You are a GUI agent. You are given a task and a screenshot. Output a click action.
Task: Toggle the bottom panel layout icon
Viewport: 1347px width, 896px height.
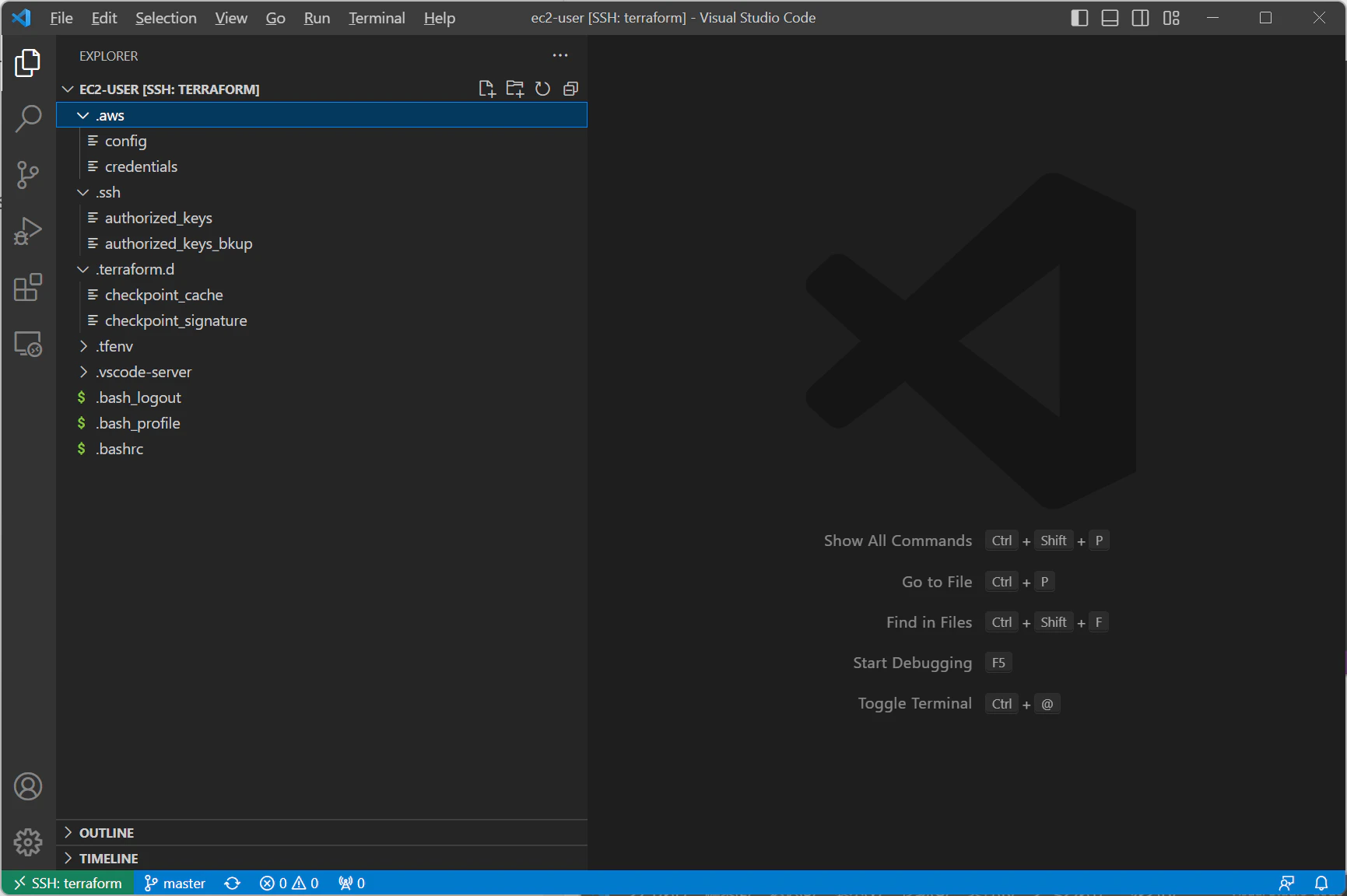click(1110, 18)
